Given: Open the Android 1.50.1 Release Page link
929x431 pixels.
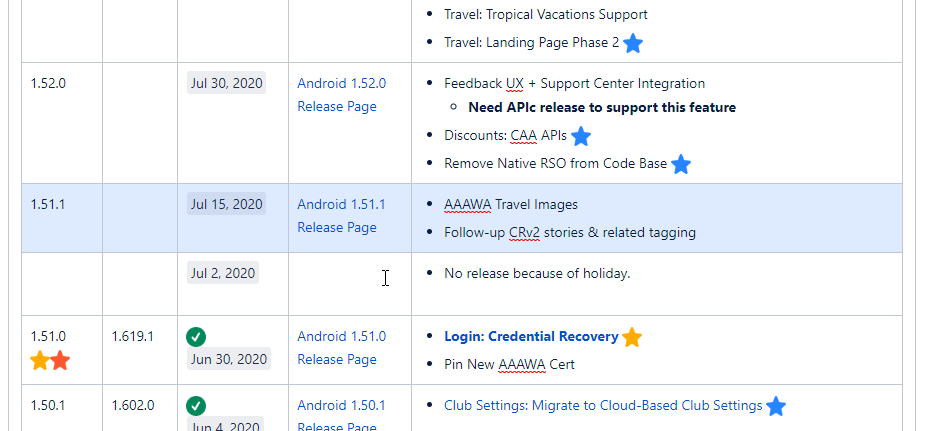Looking at the screenshot, I should (x=341, y=415).
